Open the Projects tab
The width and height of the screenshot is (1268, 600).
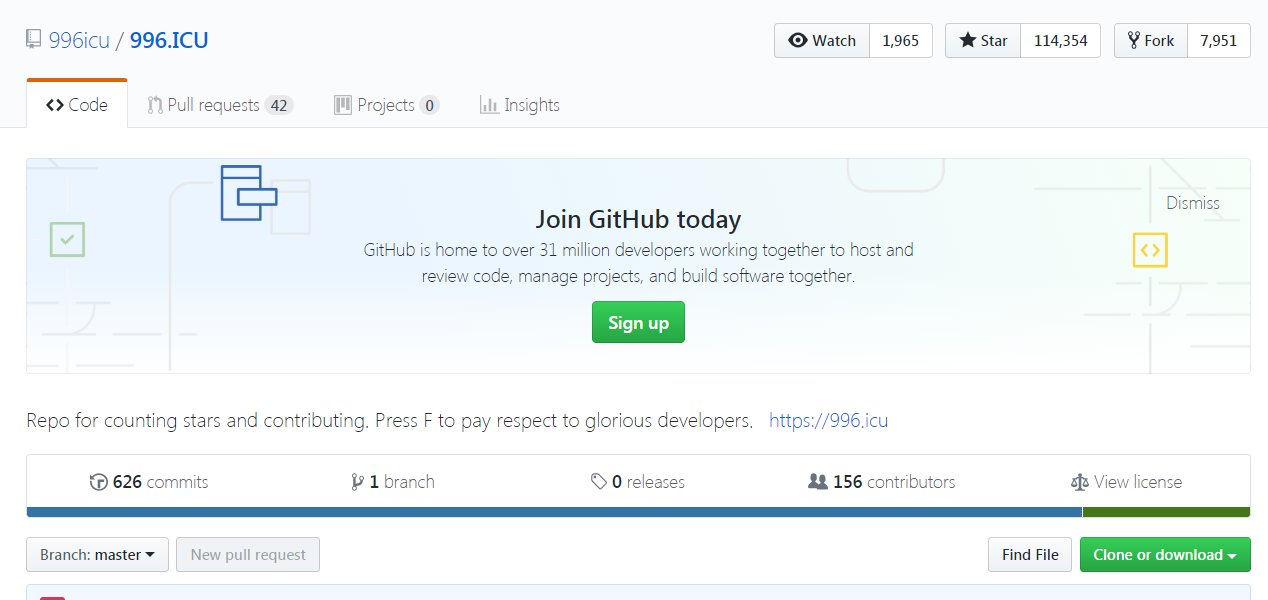point(386,105)
